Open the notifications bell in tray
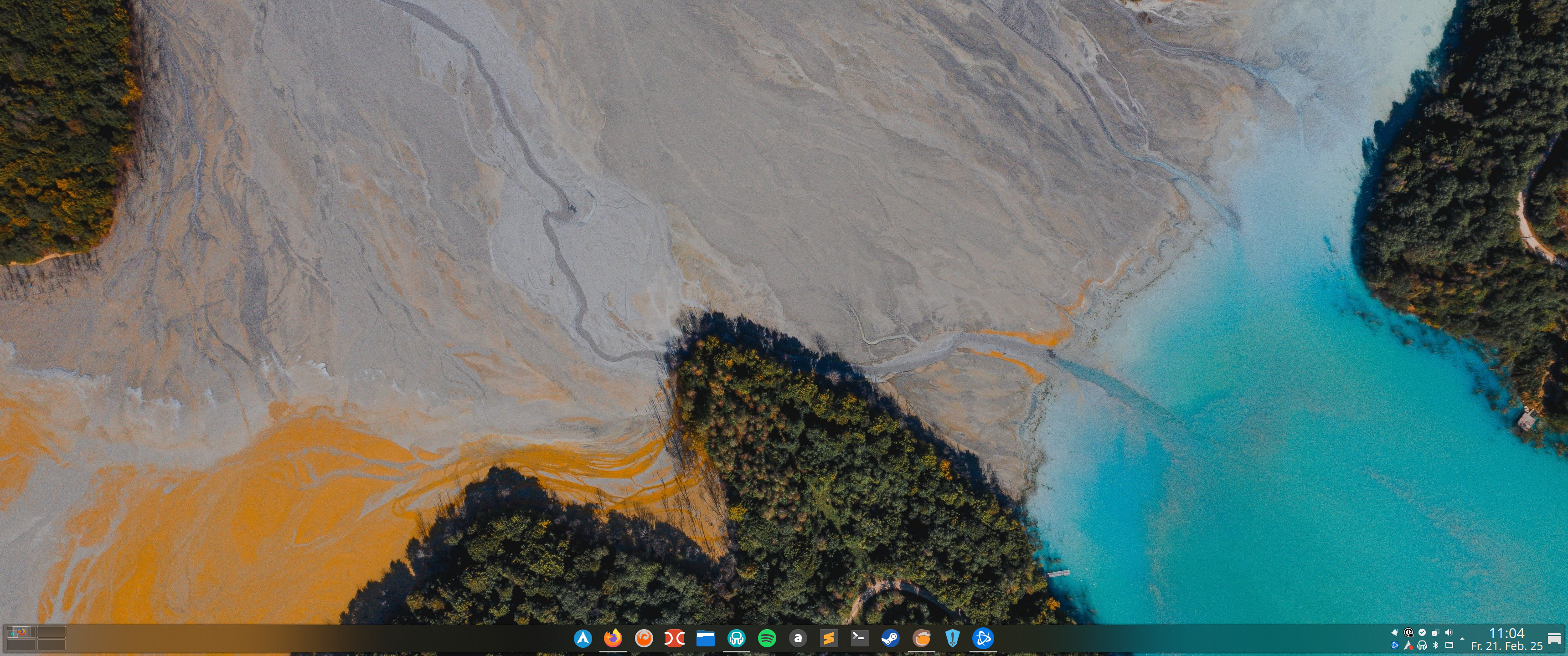 coord(1395,632)
